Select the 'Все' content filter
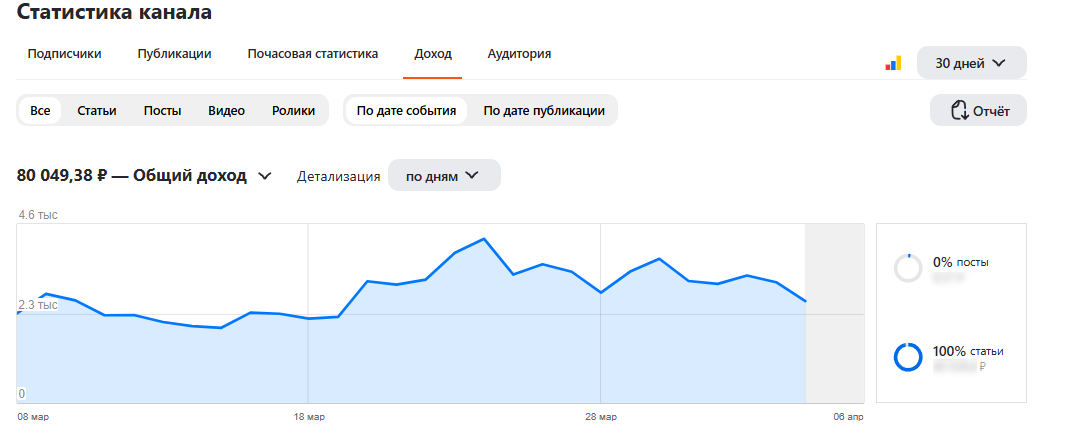The height and width of the screenshot is (442, 1081). click(40, 110)
